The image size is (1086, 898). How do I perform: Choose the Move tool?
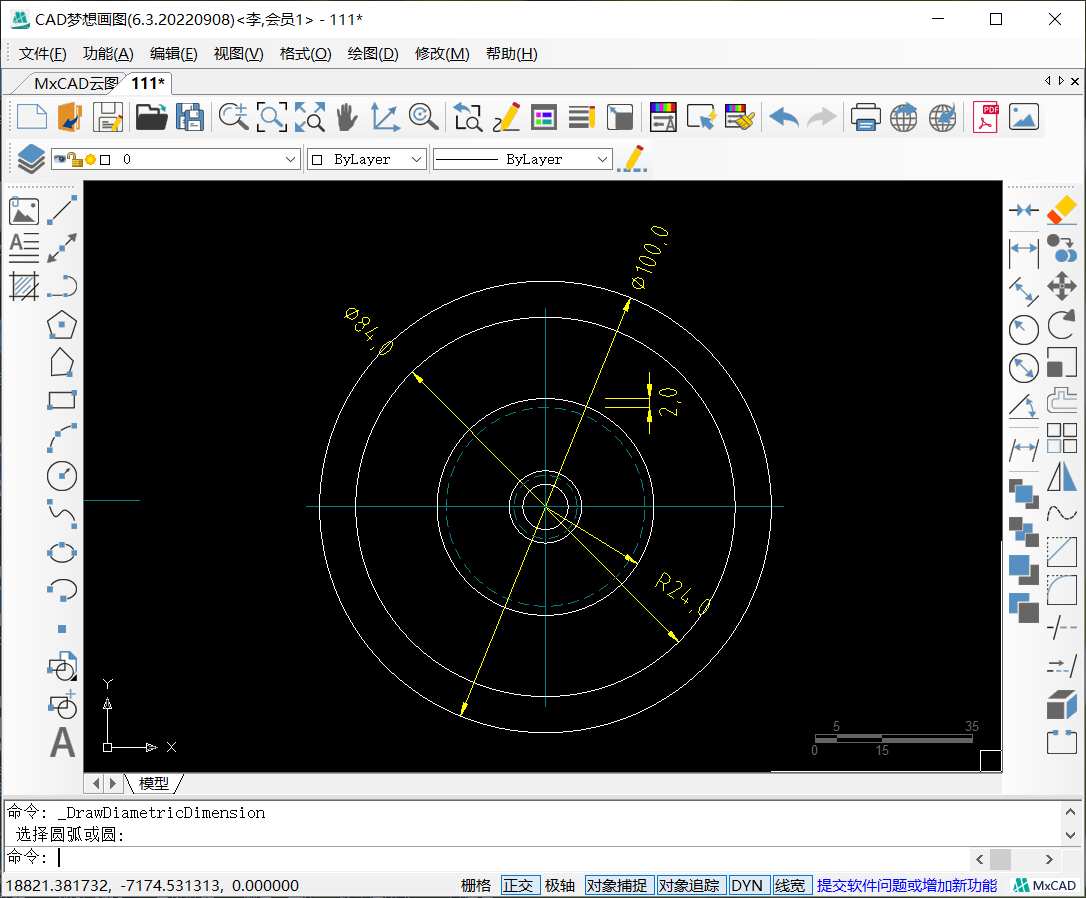pos(1061,285)
